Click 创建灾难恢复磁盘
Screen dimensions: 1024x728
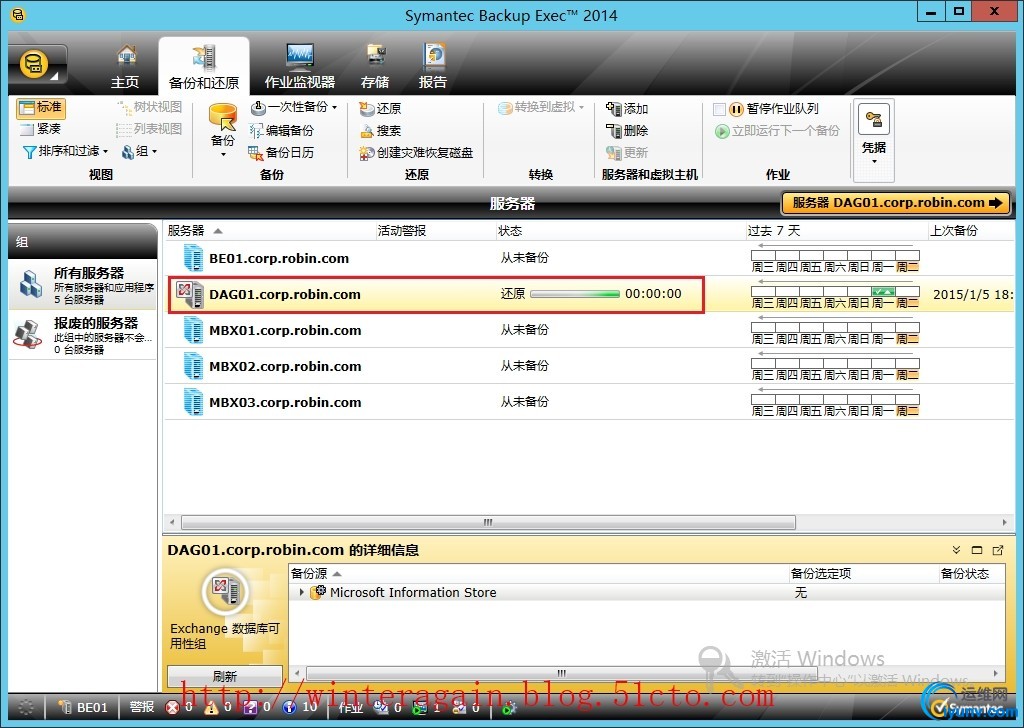pos(416,153)
